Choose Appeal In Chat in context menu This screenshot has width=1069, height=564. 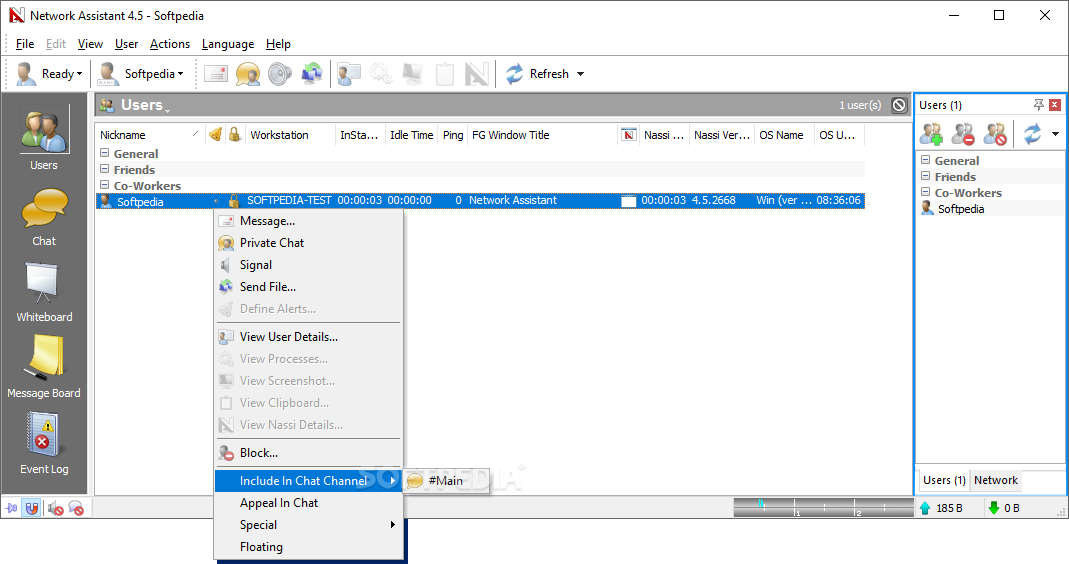[x=309, y=503]
